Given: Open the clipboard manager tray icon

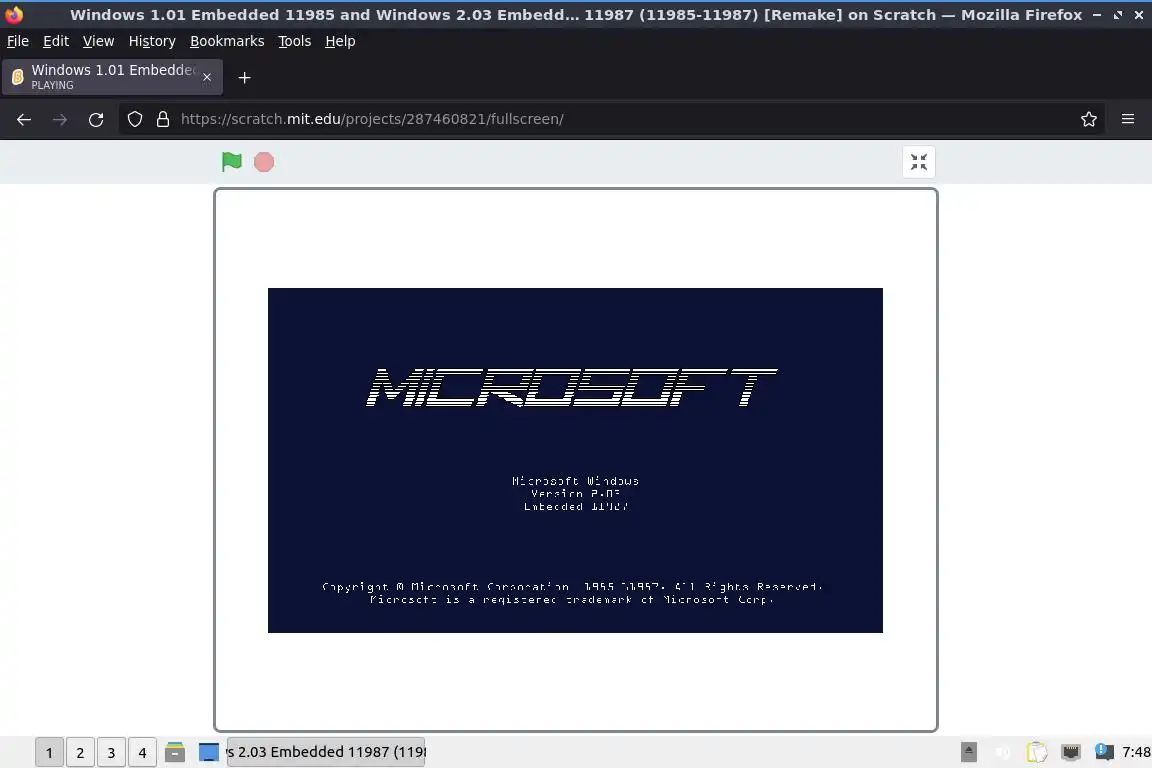Looking at the screenshot, I should pos(1037,752).
